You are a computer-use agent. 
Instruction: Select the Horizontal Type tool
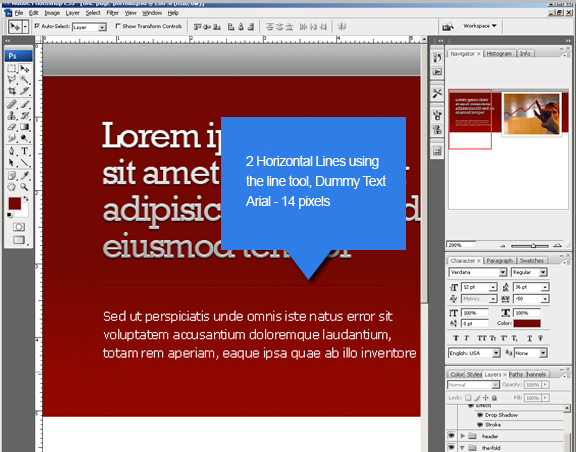[25, 151]
